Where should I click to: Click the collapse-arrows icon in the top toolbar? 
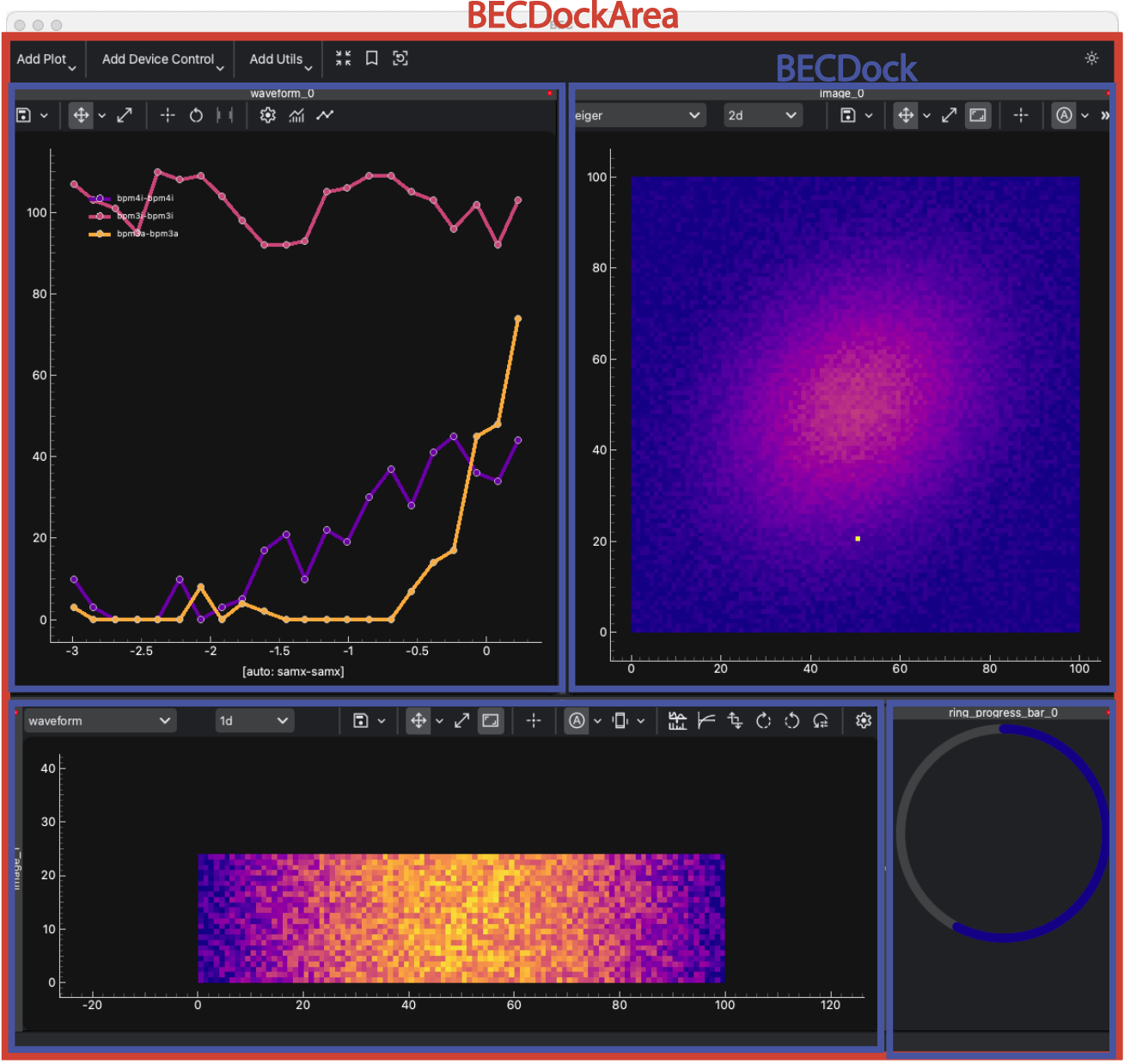[x=344, y=58]
